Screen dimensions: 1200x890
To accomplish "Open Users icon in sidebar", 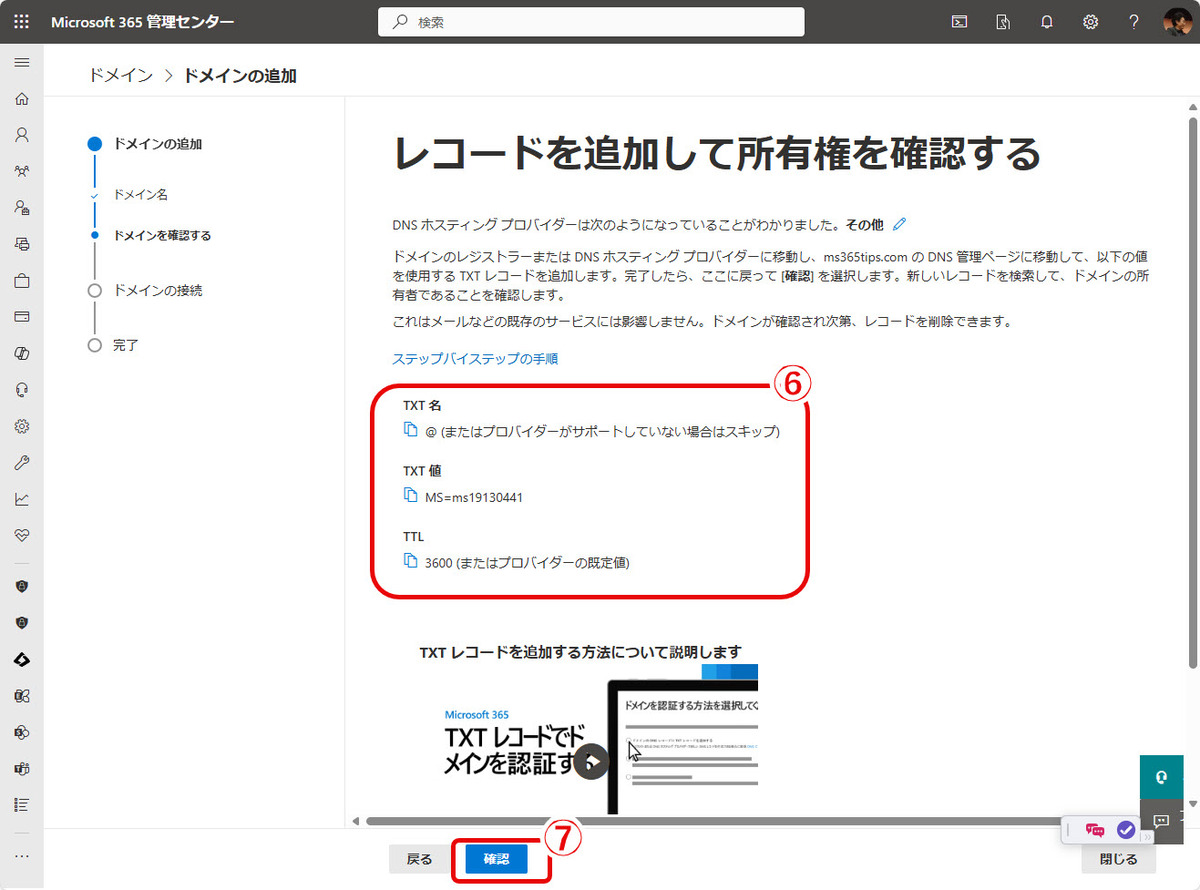I will pos(21,135).
